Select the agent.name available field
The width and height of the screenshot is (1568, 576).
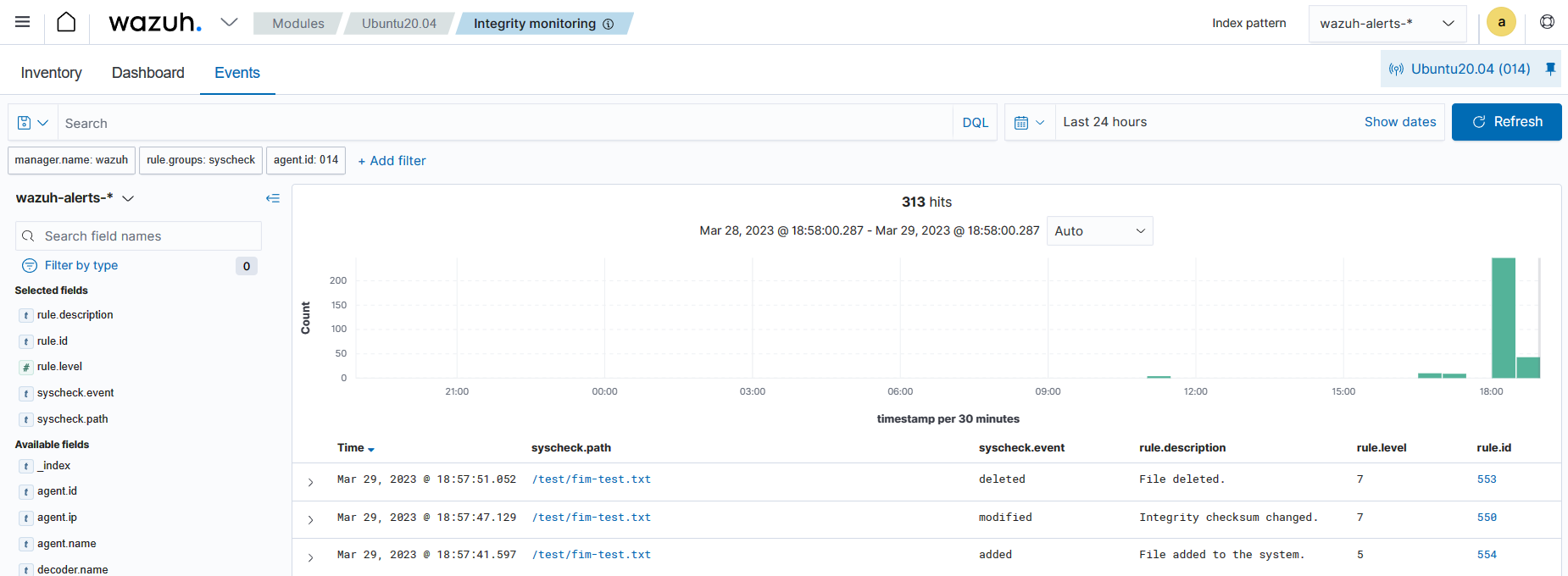[66, 544]
